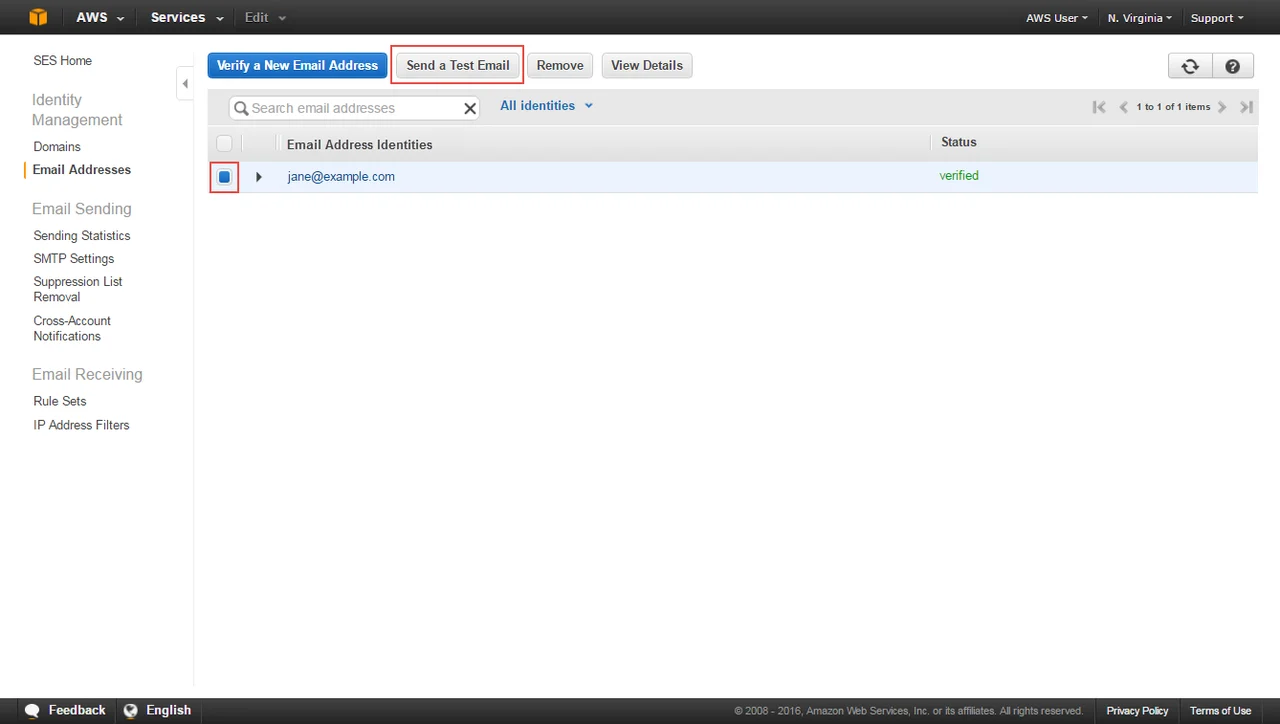The height and width of the screenshot is (724, 1280).
Task: Go to previous page of items
Action: (1123, 107)
